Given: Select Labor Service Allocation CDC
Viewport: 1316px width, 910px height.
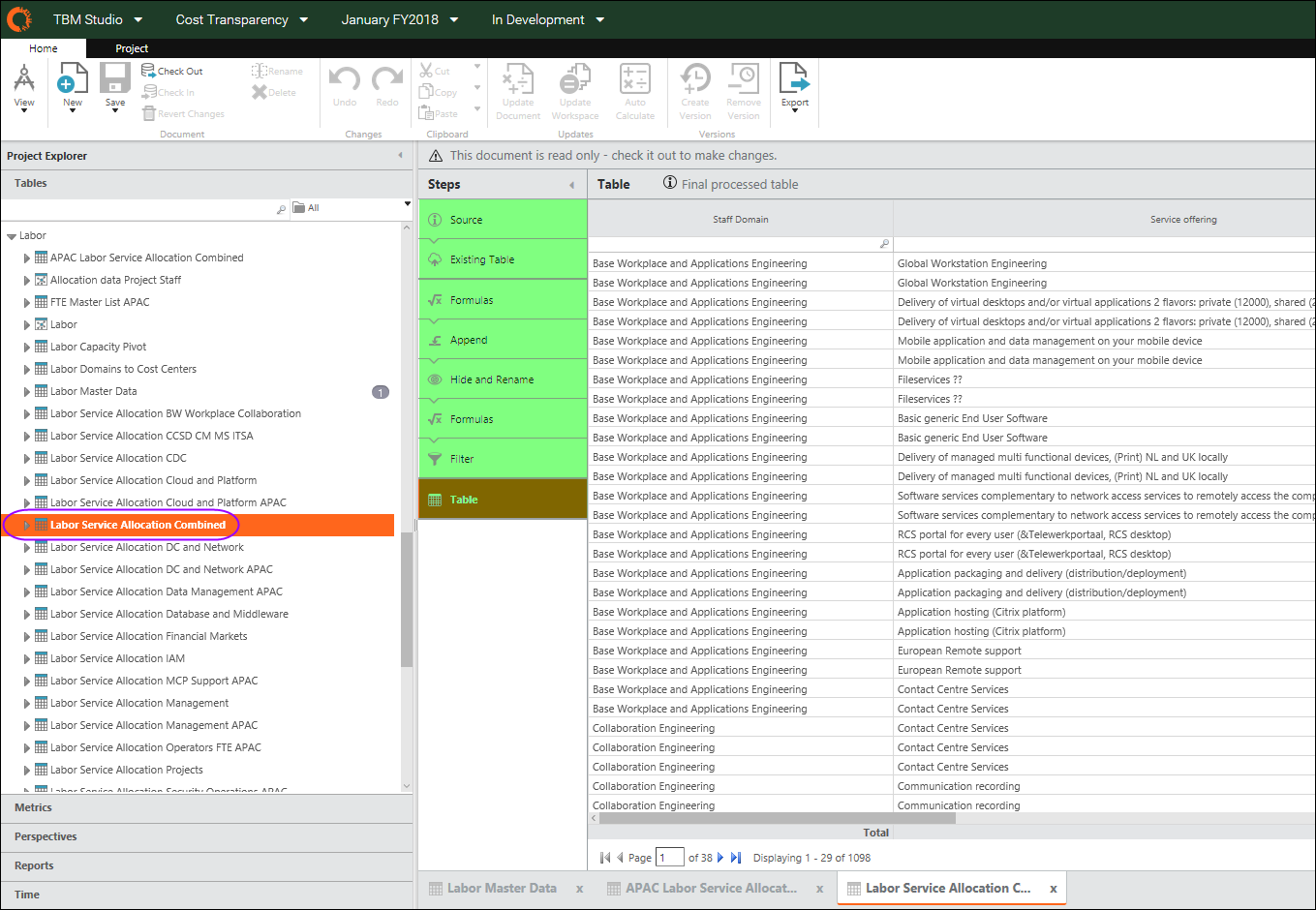Looking at the screenshot, I should click(118, 458).
